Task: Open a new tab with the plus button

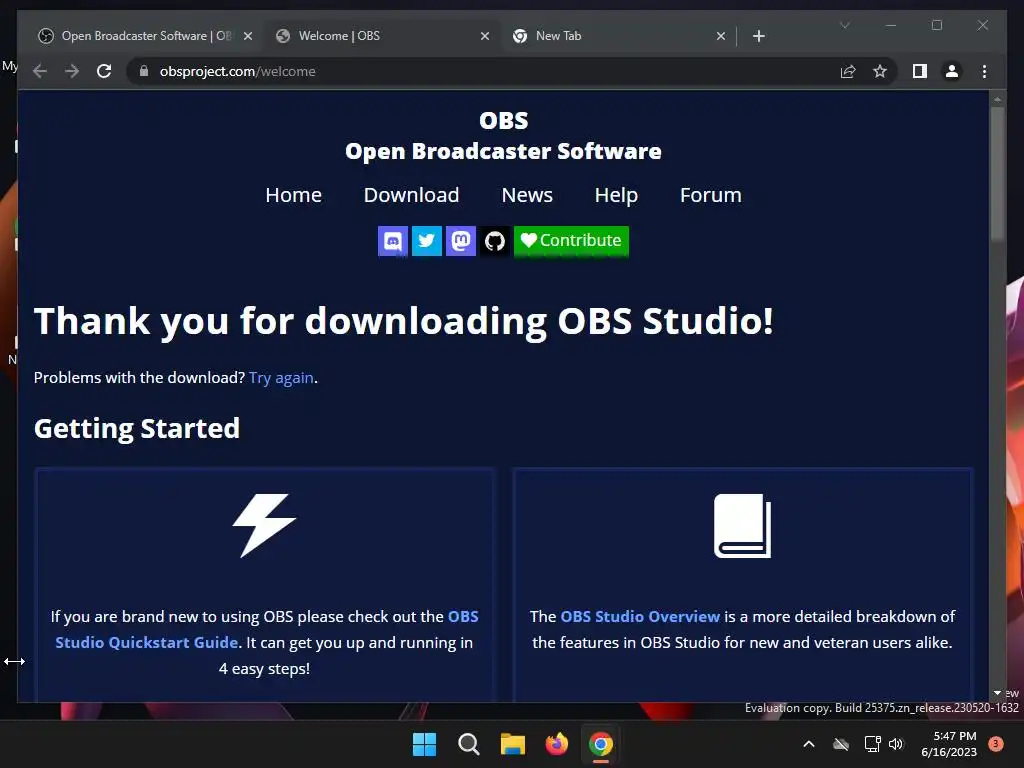Action: pos(758,36)
